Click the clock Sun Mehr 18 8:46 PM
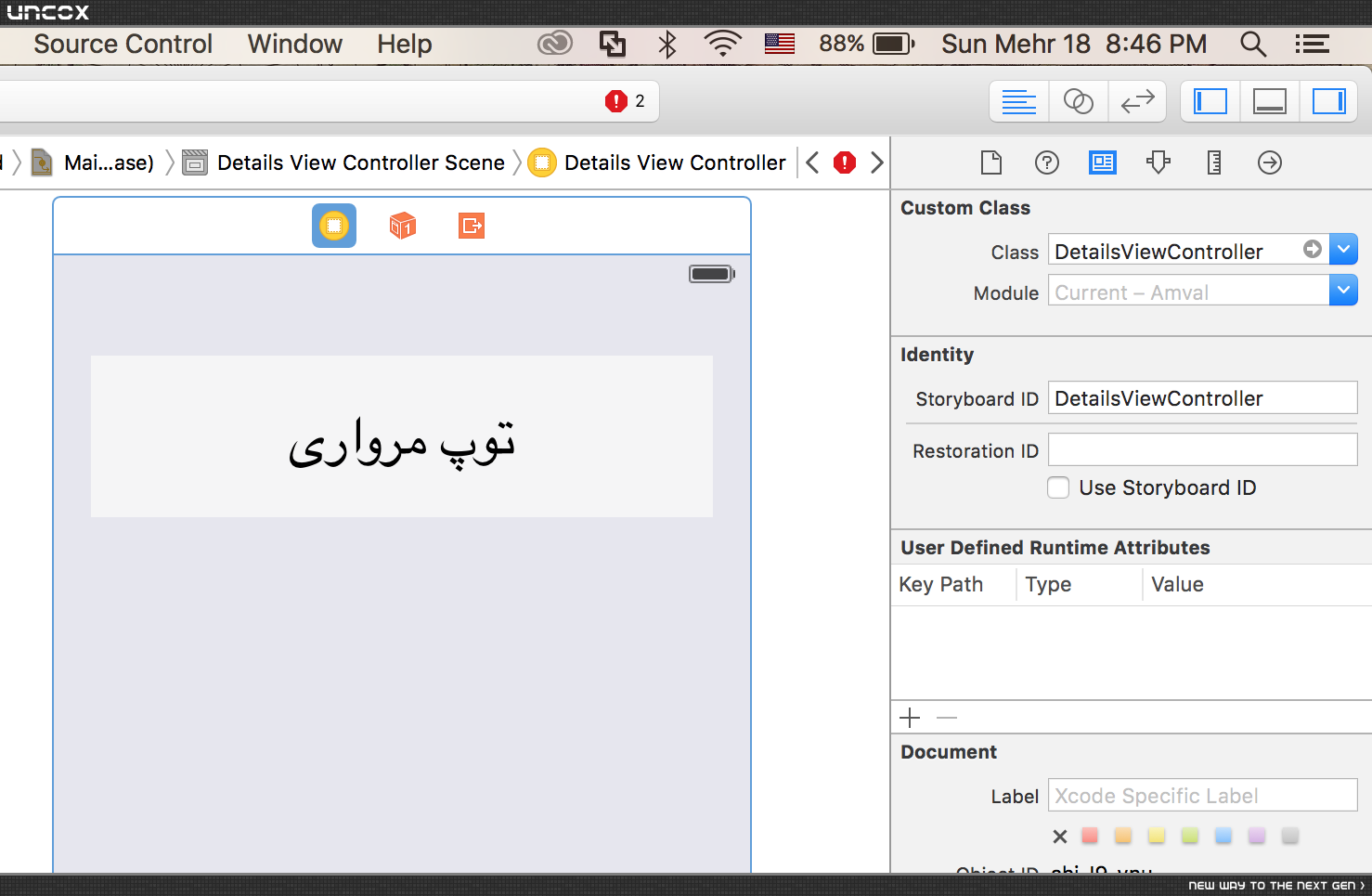 pos(1074,44)
